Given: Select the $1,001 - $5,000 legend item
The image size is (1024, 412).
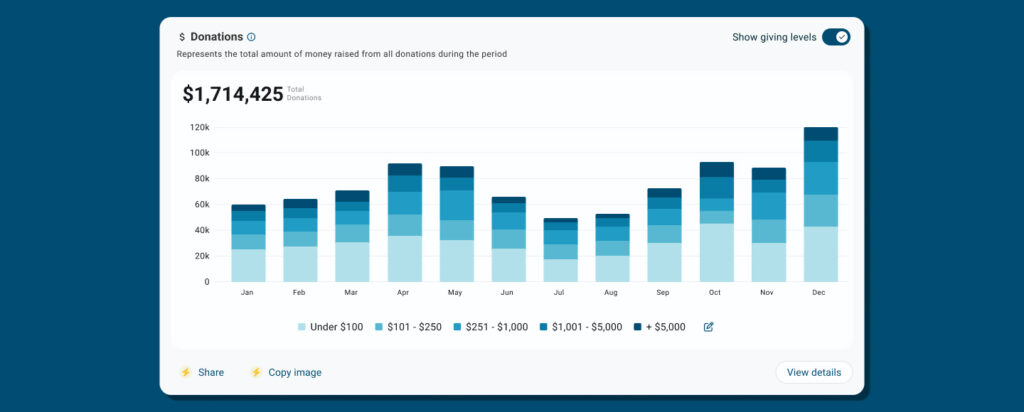Looking at the screenshot, I should (x=579, y=327).
